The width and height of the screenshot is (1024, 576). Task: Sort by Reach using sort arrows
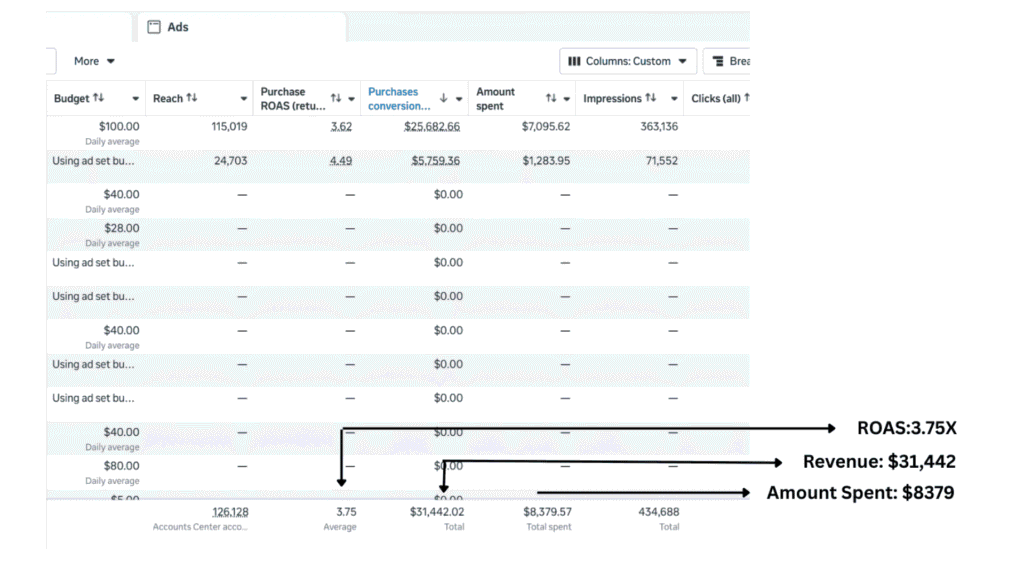192,98
